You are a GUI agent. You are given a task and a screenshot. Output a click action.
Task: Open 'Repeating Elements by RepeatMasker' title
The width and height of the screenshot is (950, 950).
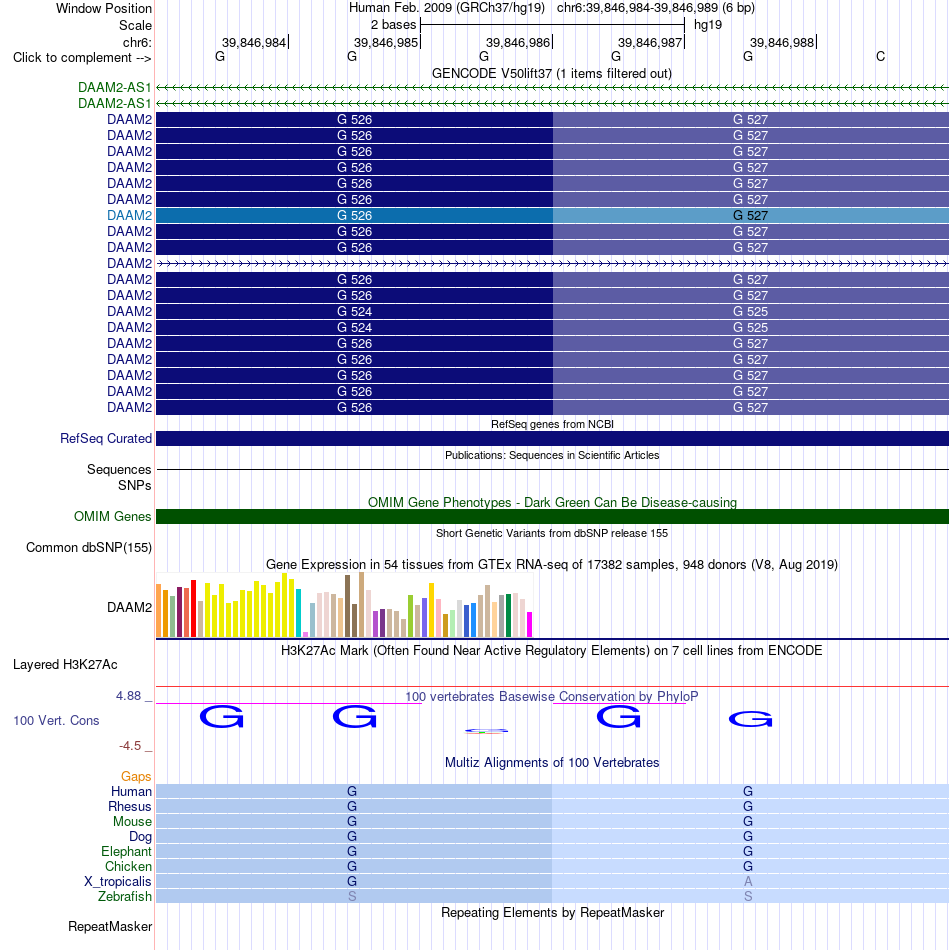pyautogui.click(x=552, y=913)
